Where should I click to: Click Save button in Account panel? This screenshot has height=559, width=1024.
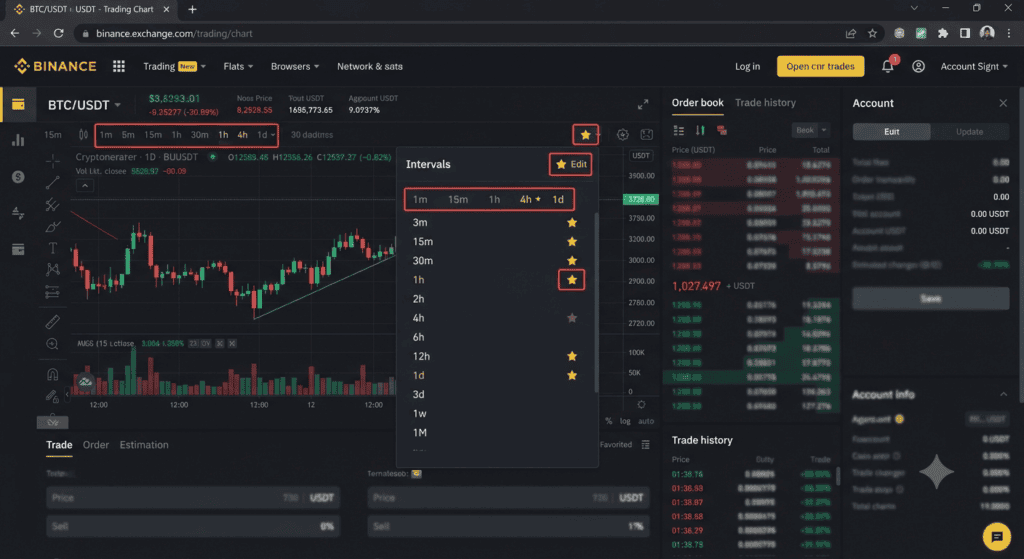(x=931, y=298)
